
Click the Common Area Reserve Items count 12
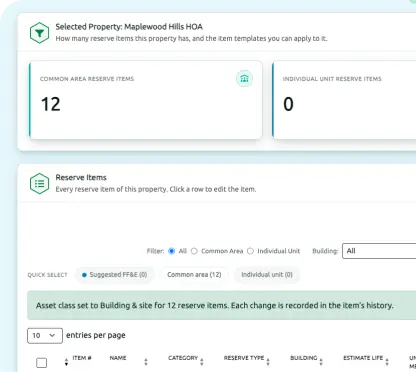[x=51, y=104]
